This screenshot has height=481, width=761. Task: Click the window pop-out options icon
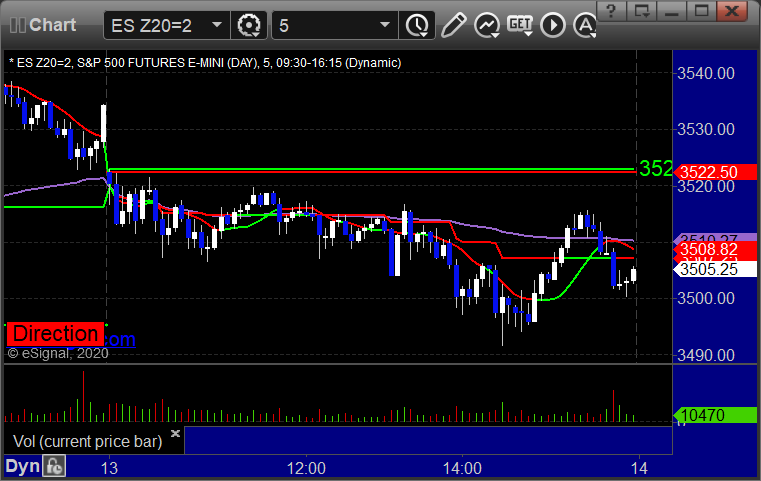pos(642,11)
